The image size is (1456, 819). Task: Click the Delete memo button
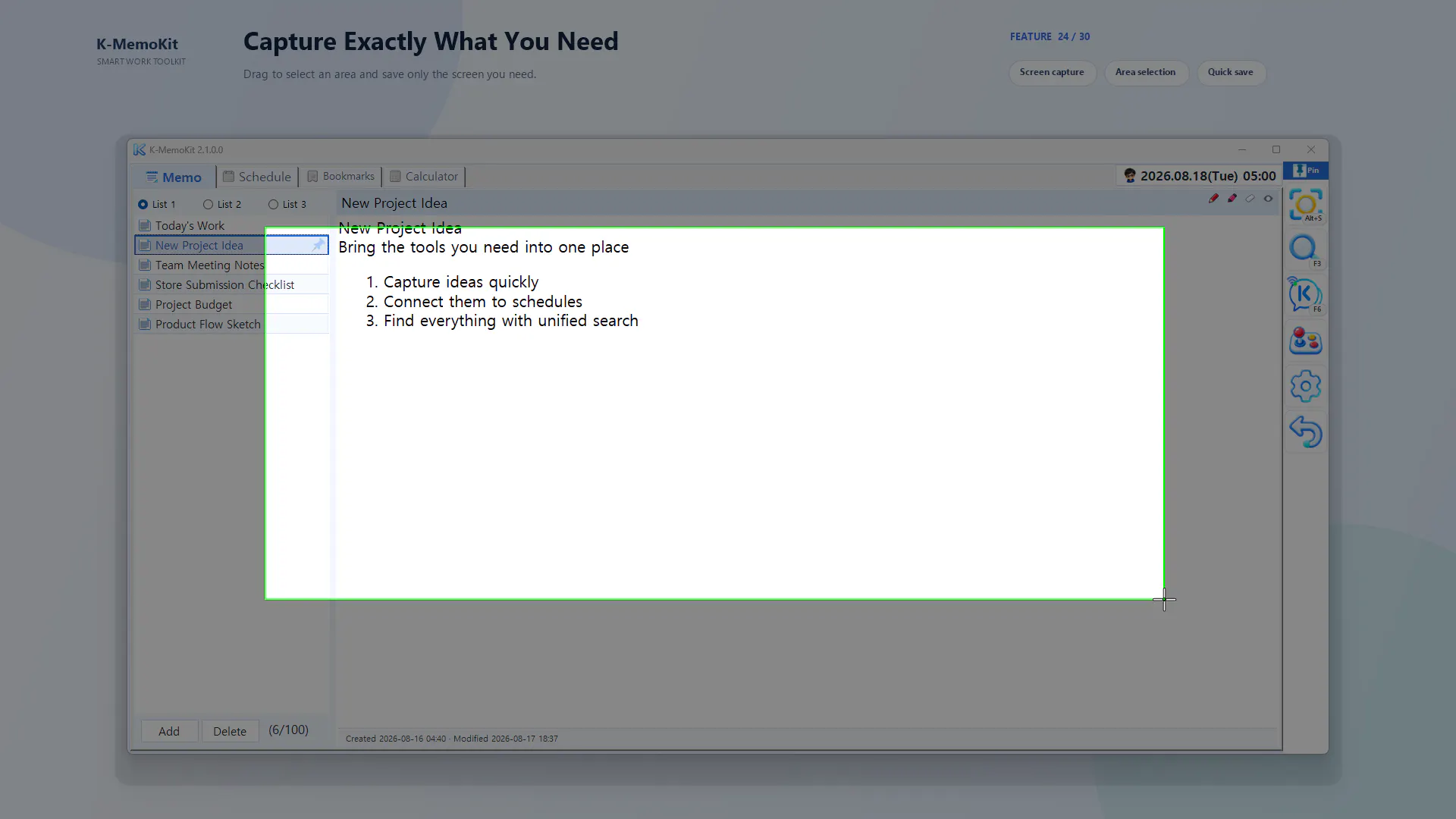pos(230,731)
